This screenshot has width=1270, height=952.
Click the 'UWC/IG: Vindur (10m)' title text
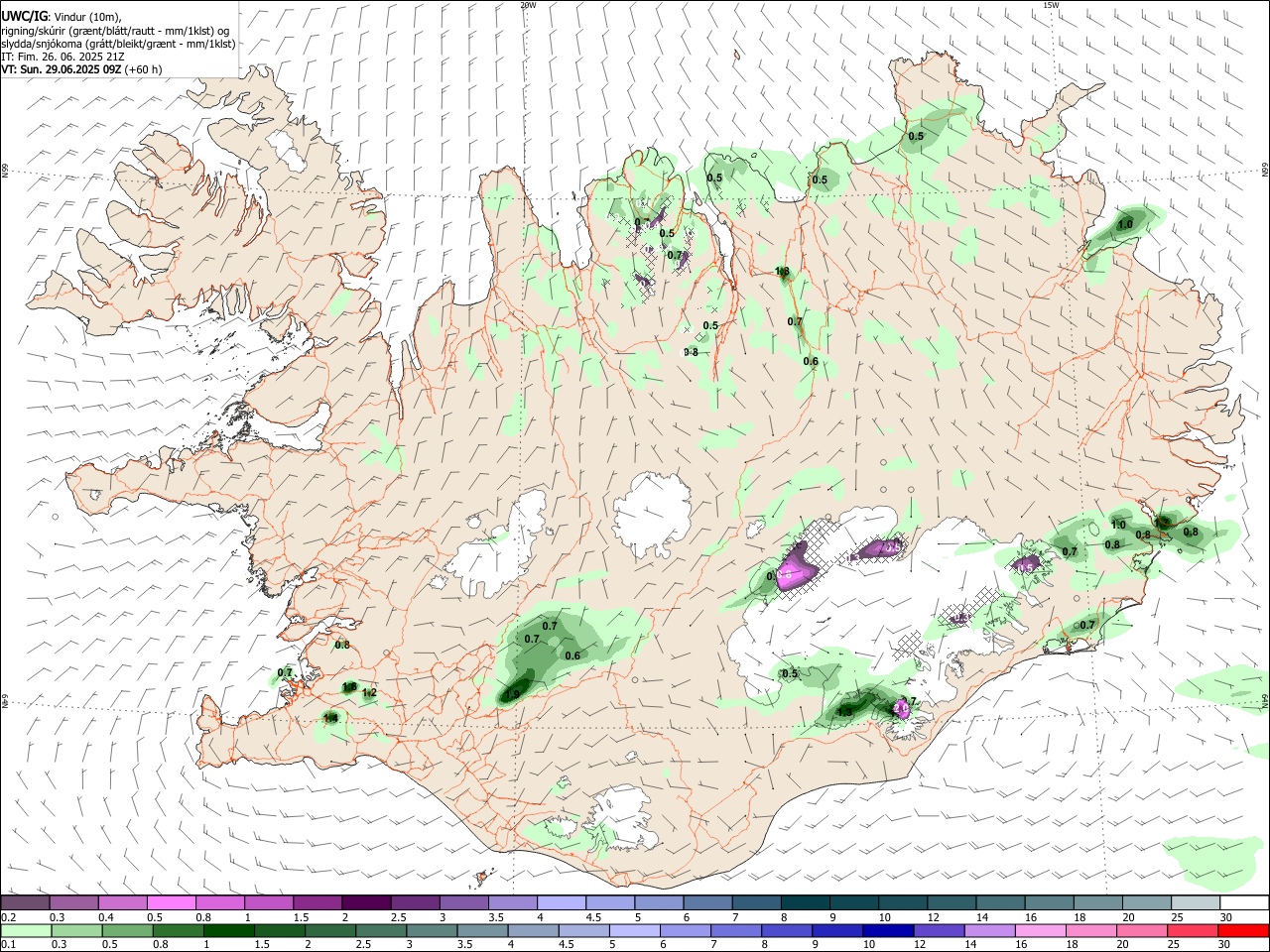(62, 16)
